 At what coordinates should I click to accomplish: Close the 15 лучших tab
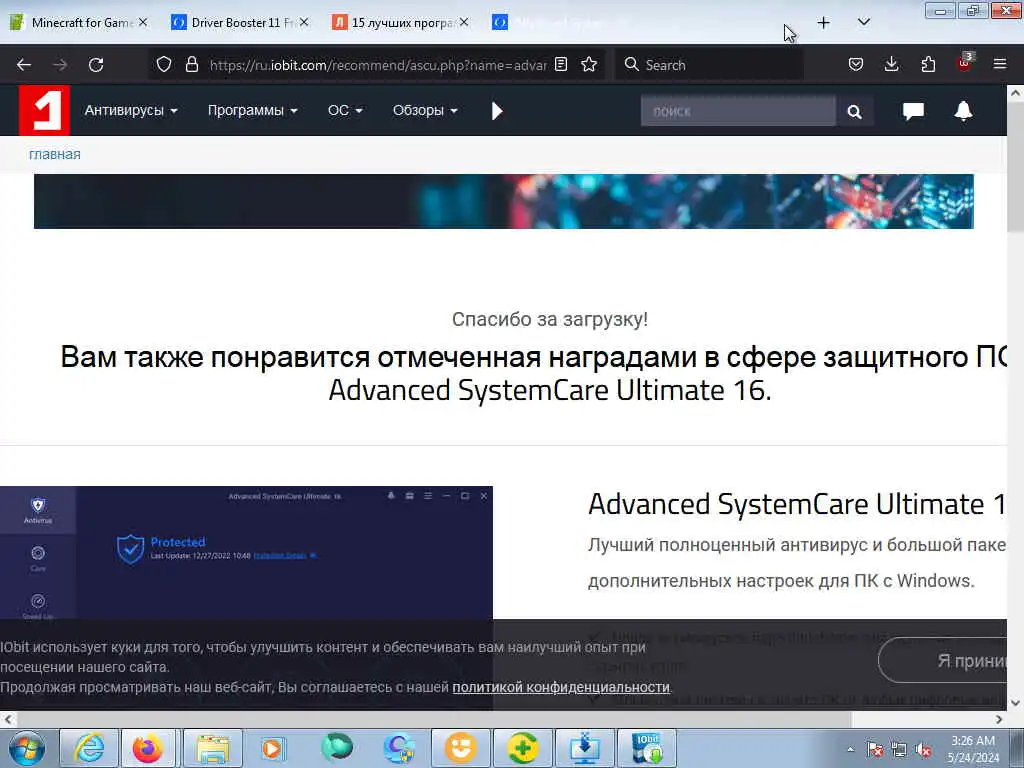point(464,22)
